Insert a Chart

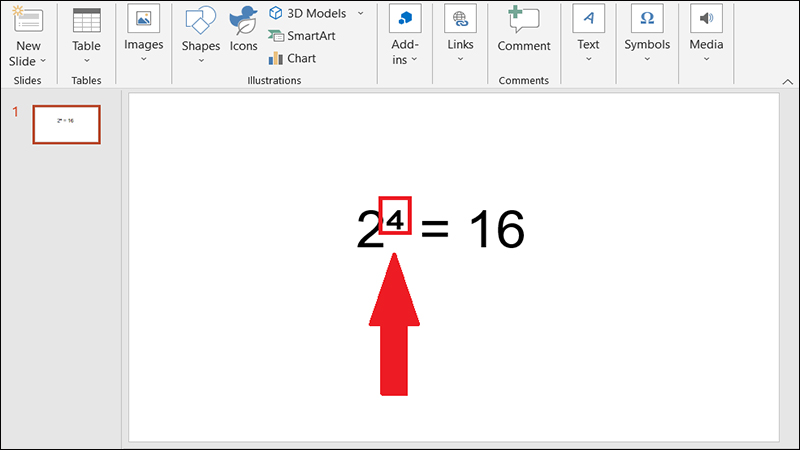coord(292,58)
